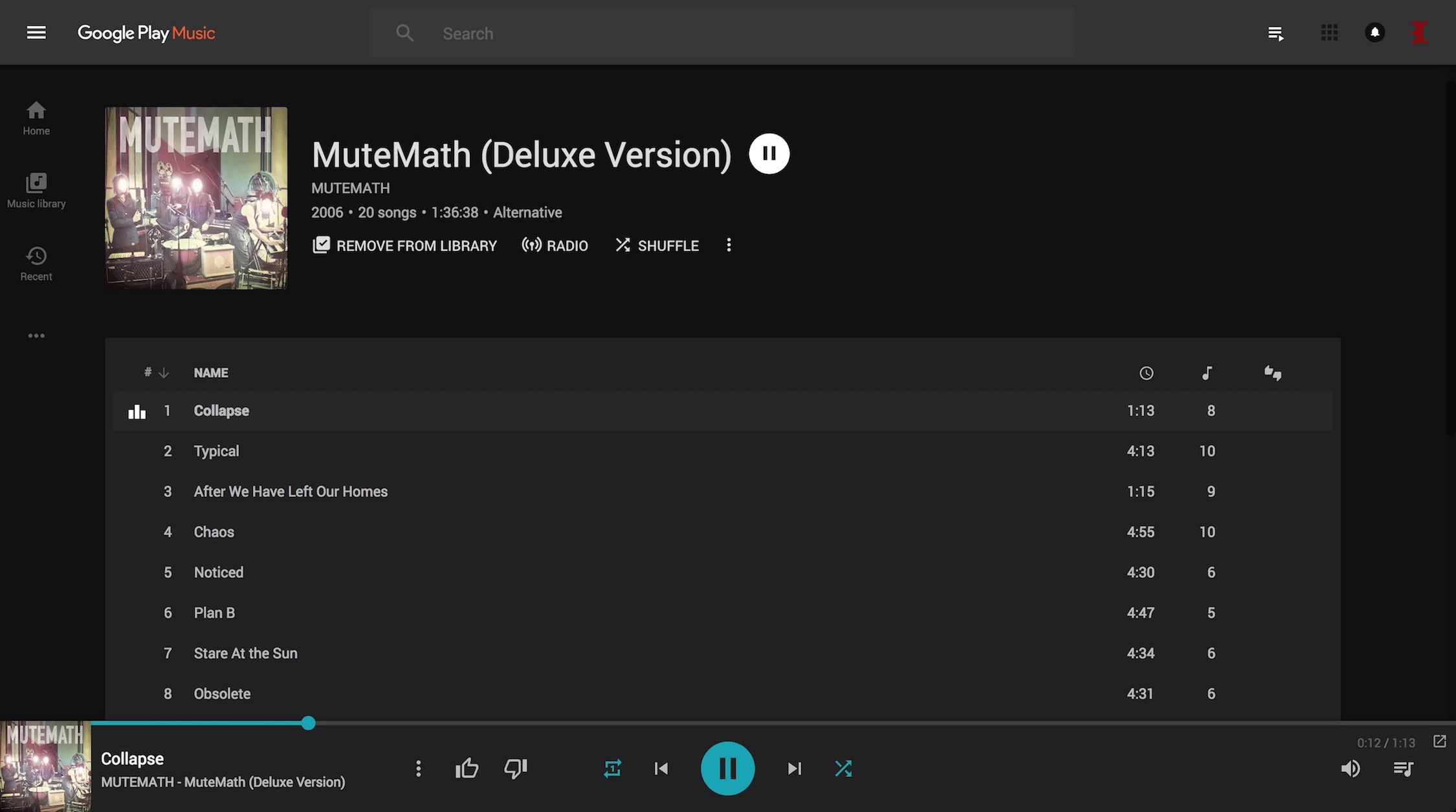Screen dimensions: 1456x812
Task: Click play count 10 in Chaos row
Action: coord(1207,532)
